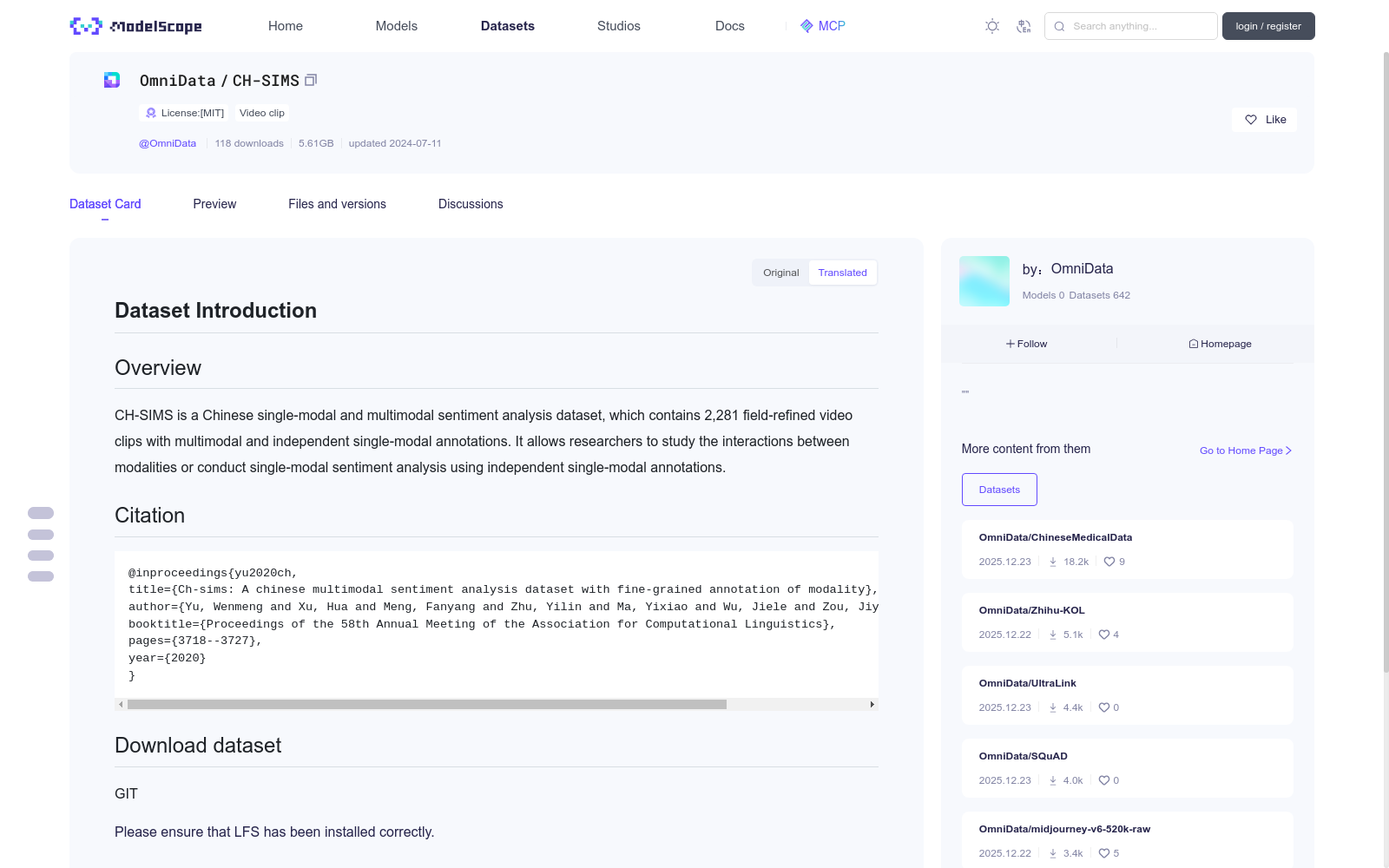Click the heart icon in Like button
This screenshot has height=868, width=1389.
click(1251, 120)
